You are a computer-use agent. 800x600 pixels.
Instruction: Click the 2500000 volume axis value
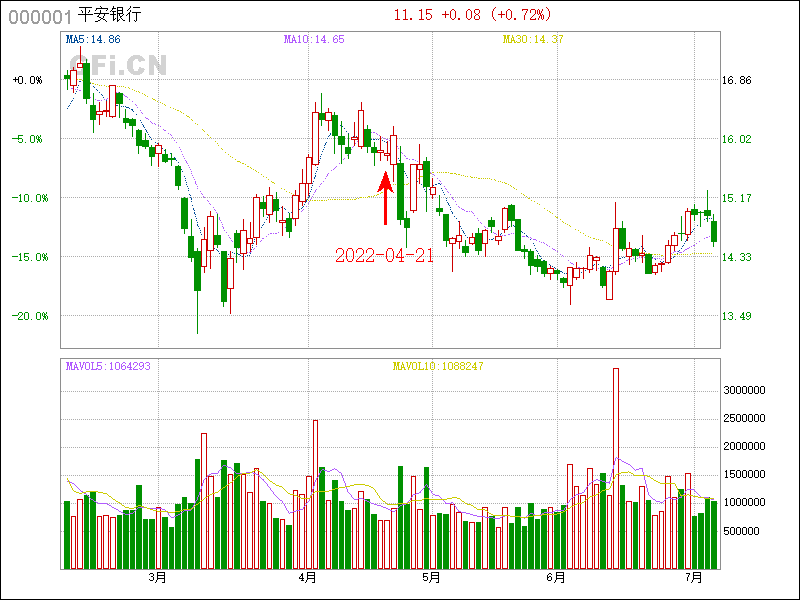[x=744, y=418]
